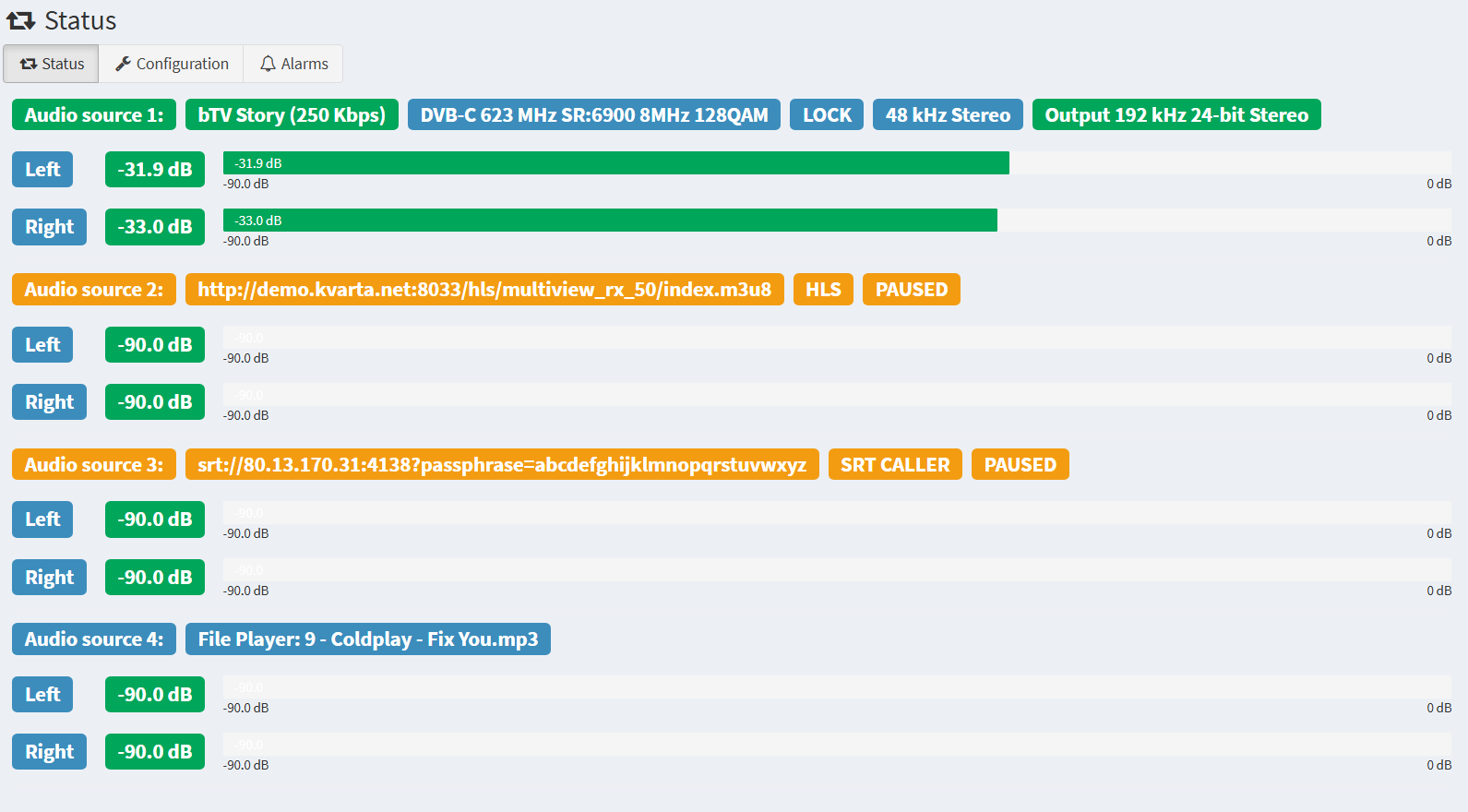Switch to the Status tab
The width and height of the screenshot is (1468, 812).
click(x=52, y=64)
